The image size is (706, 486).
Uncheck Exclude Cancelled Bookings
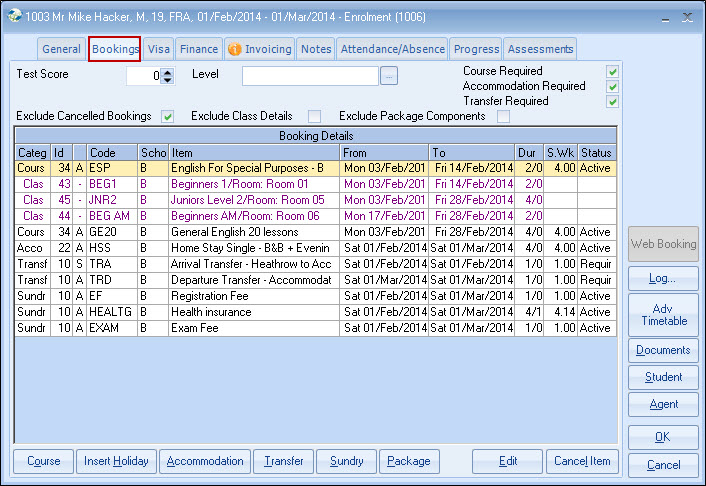[x=168, y=117]
